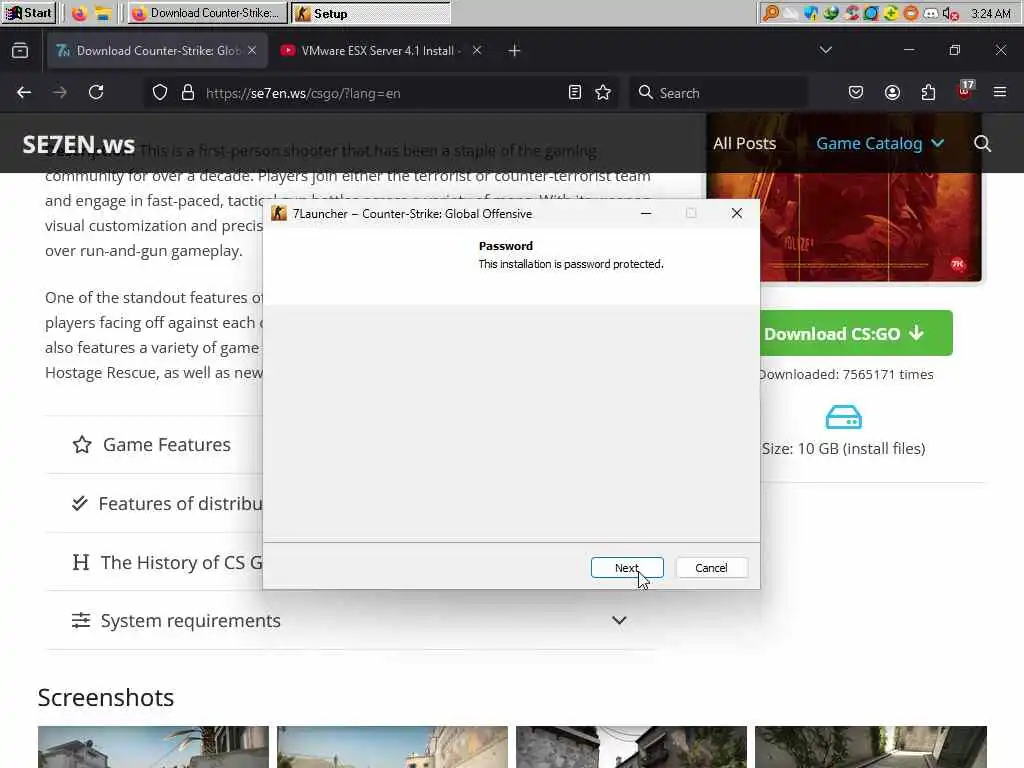The height and width of the screenshot is (768, 1024).
Task: Open the first screenshot thumbnail
Action: [x=153, y=747]
